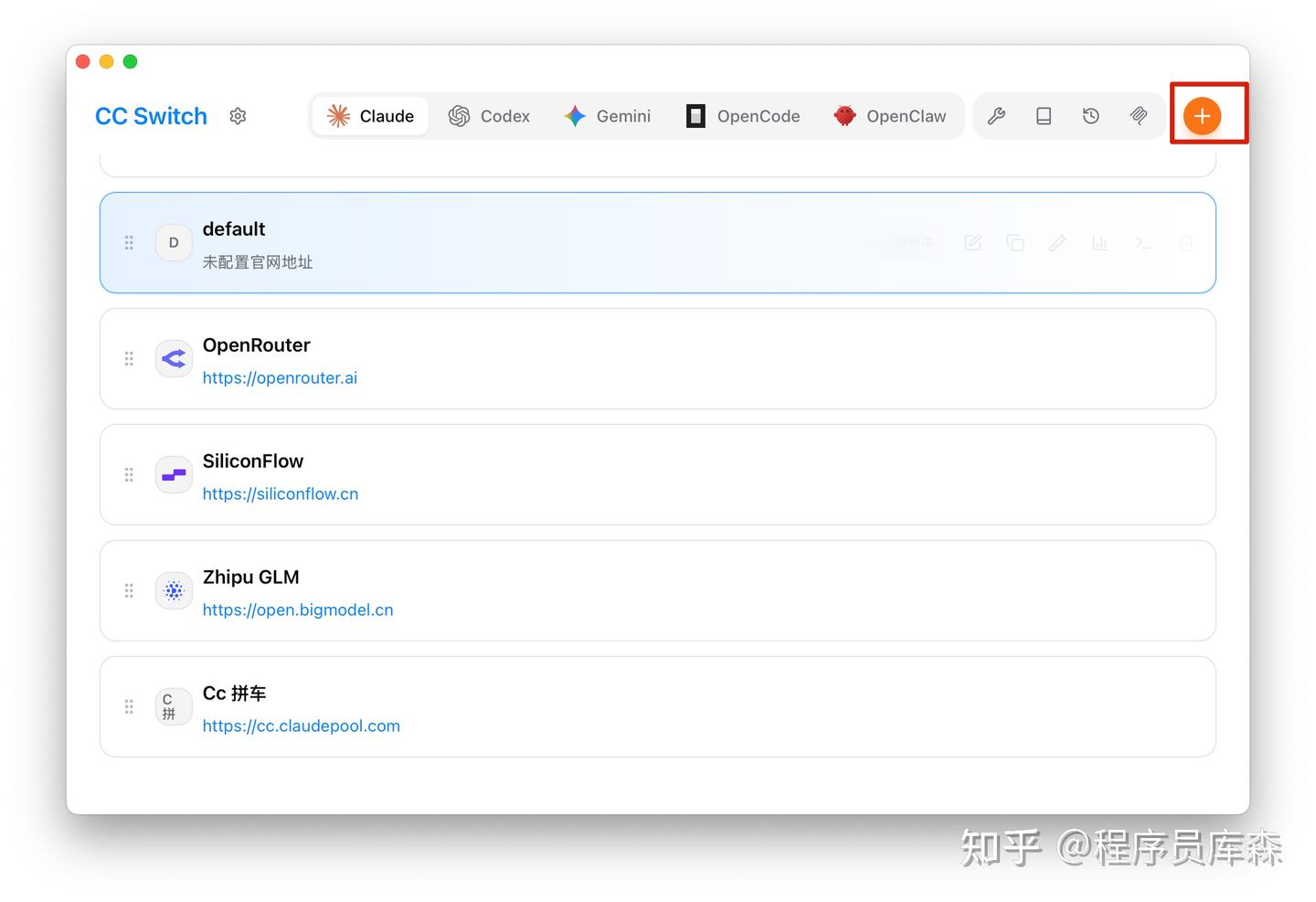Select the 'Zhipu GLM' provider name
Image resolution: width=1316 pixels, height=902 pixels.
(x=251, y=578)
